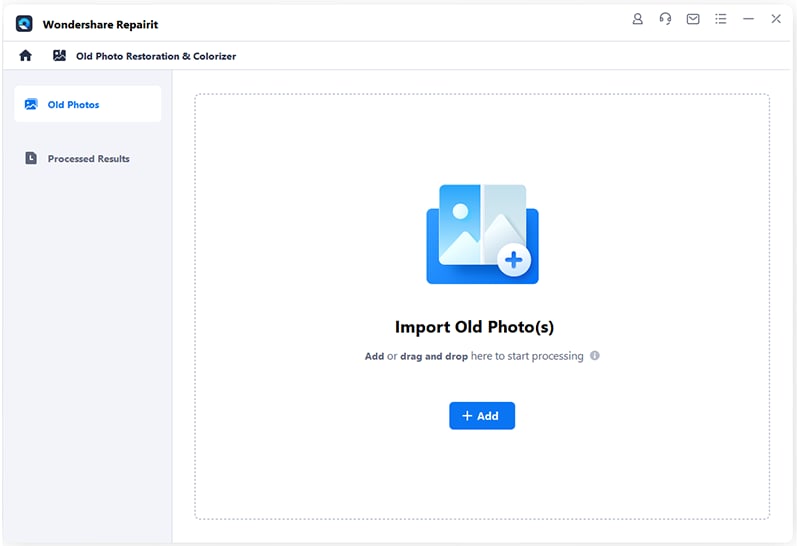Click the 'Import Old Photo(s)' heading
The height and width of the screenshot is (546, 800).
474,327
